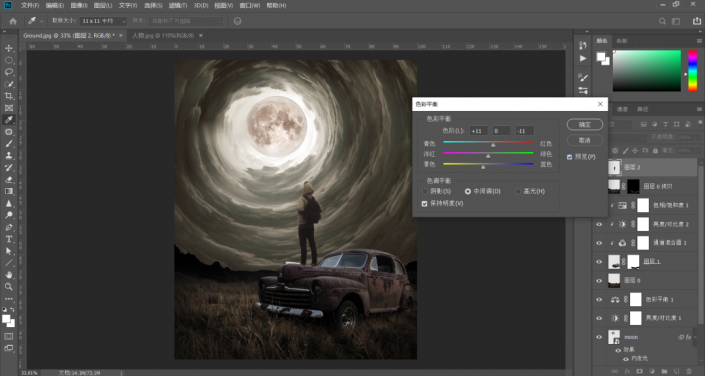Hide the Channel Mixer 1 layer
705x376 pixels.
point(599,243)
